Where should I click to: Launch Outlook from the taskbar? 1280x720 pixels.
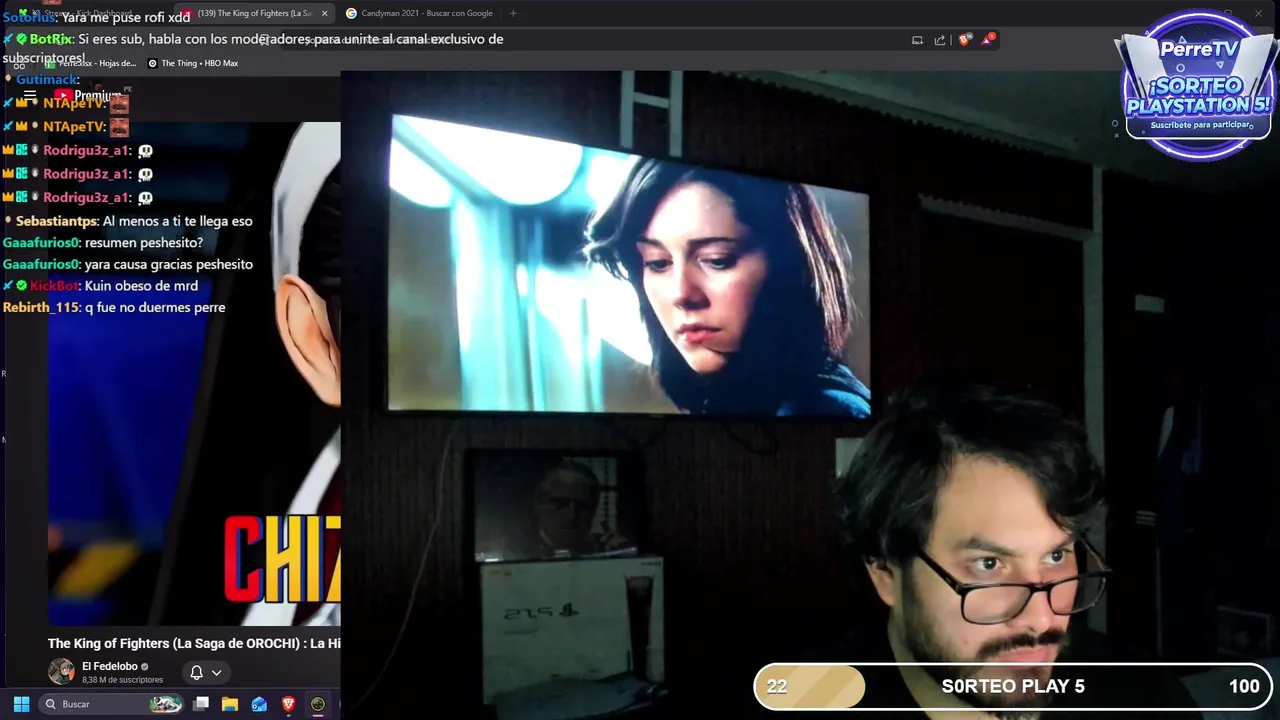click(x=259, y=704)
